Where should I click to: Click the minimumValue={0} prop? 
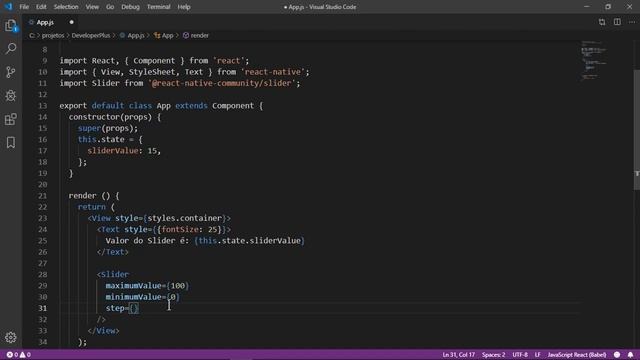click(142, 297)
